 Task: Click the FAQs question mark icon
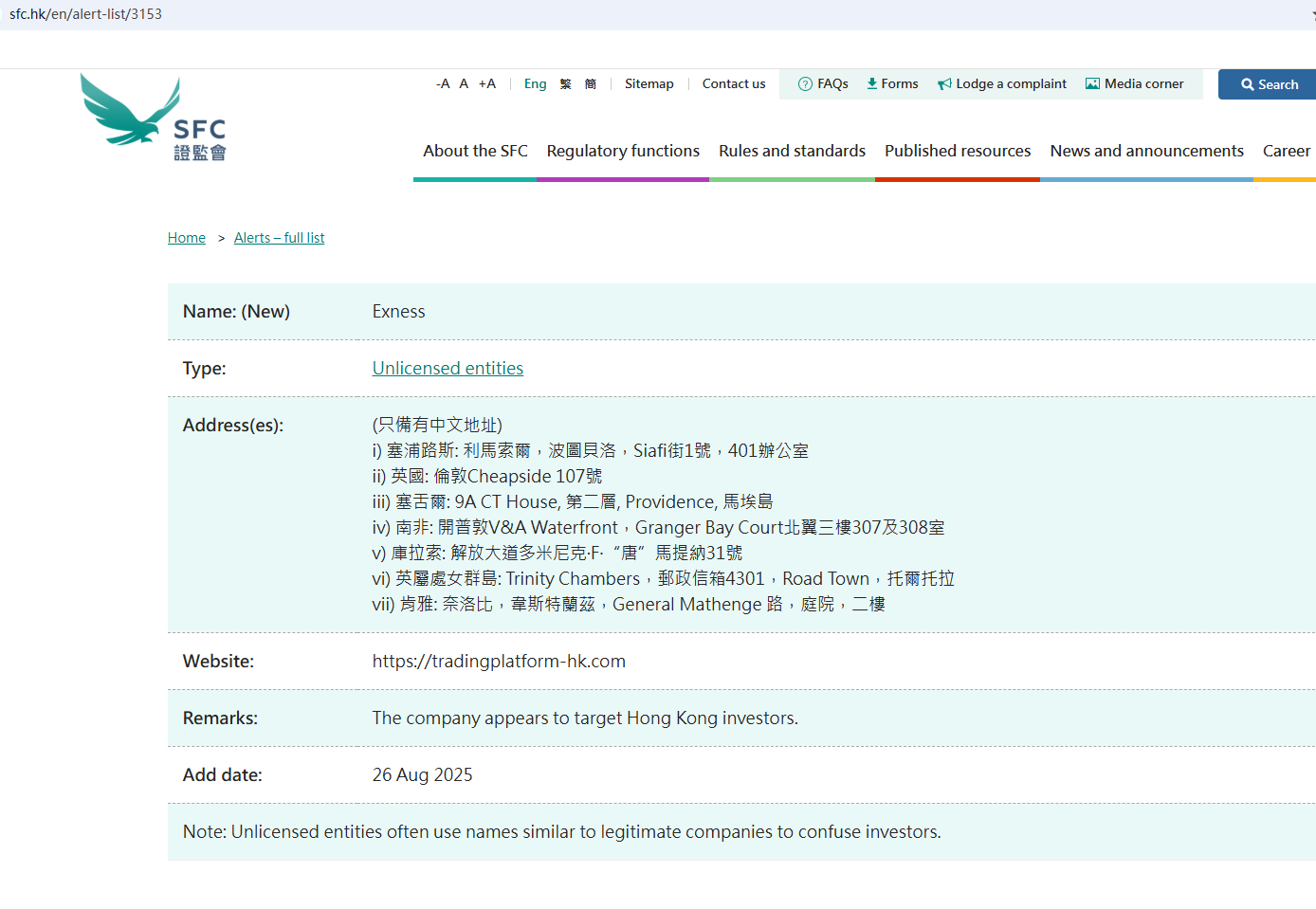(805, 84)
